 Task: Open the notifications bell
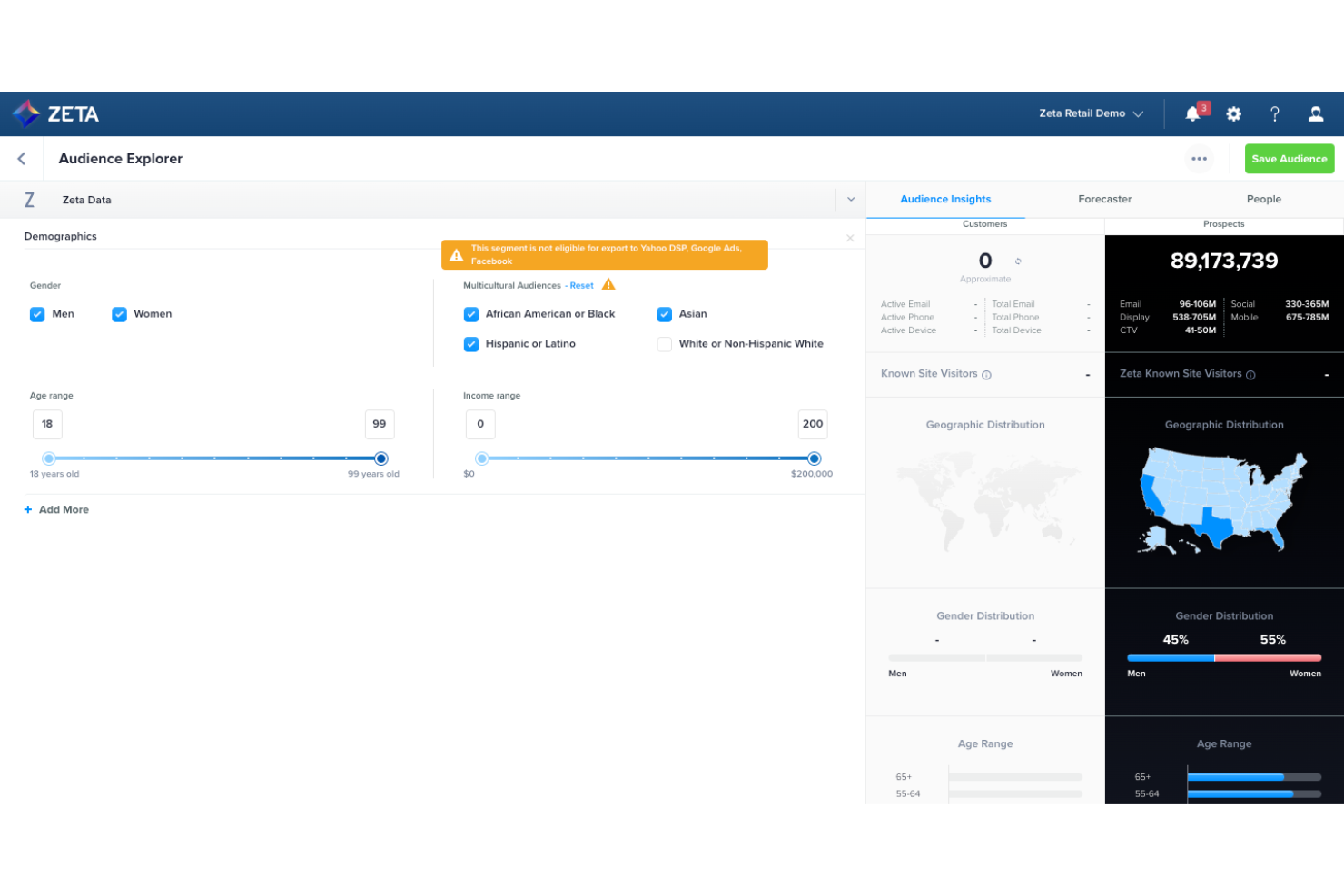click(1192, 114)
